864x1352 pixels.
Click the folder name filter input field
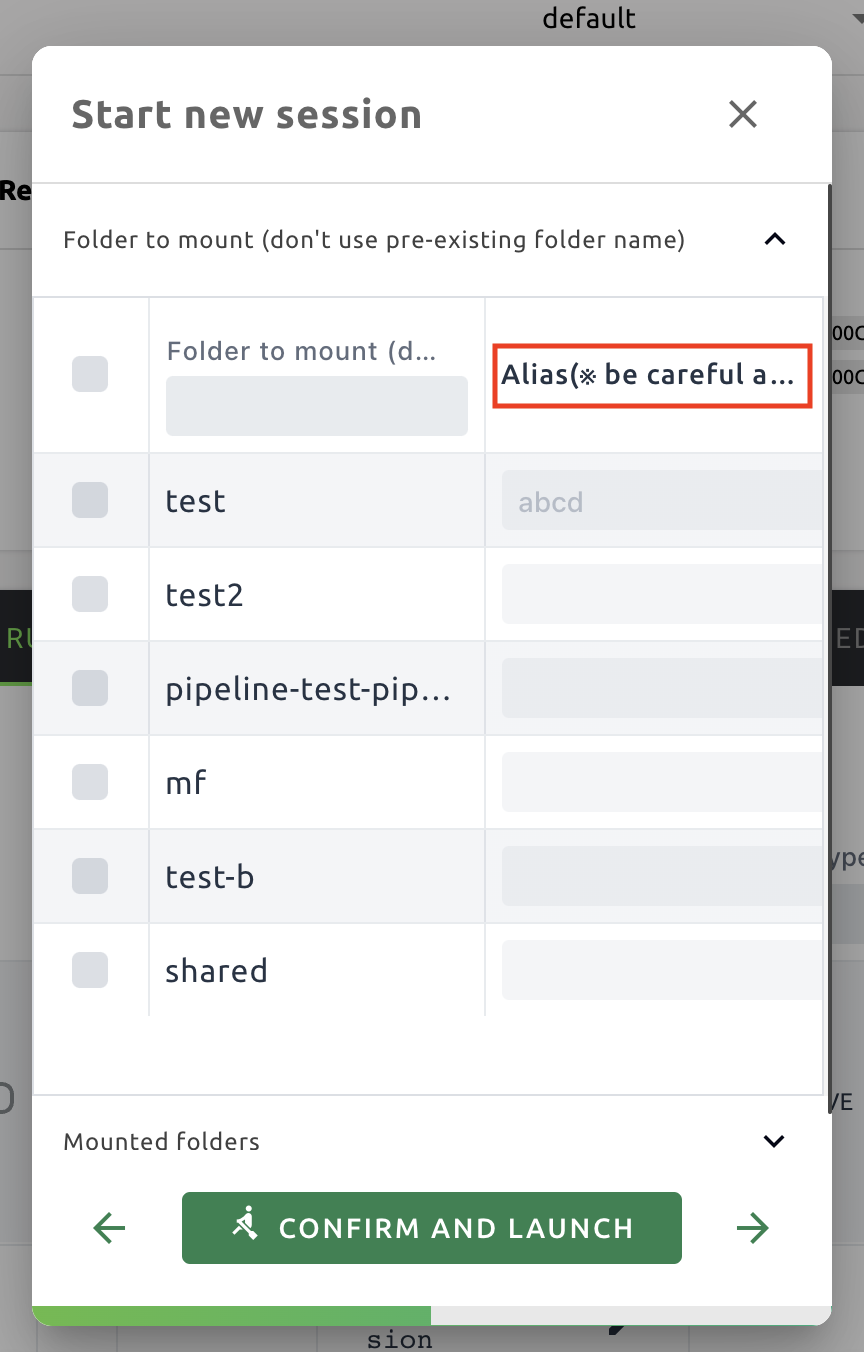pos(316,406)
